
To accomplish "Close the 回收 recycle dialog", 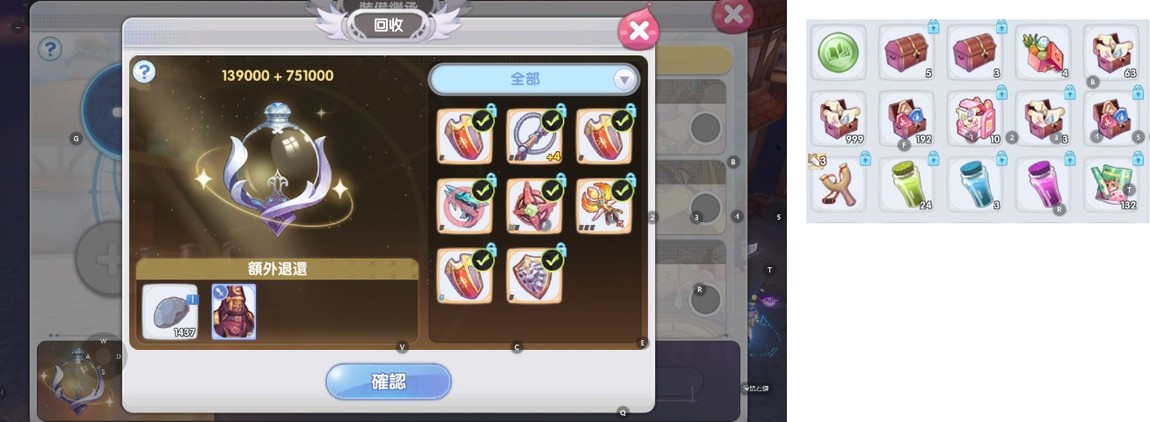I will click(639, 30).
